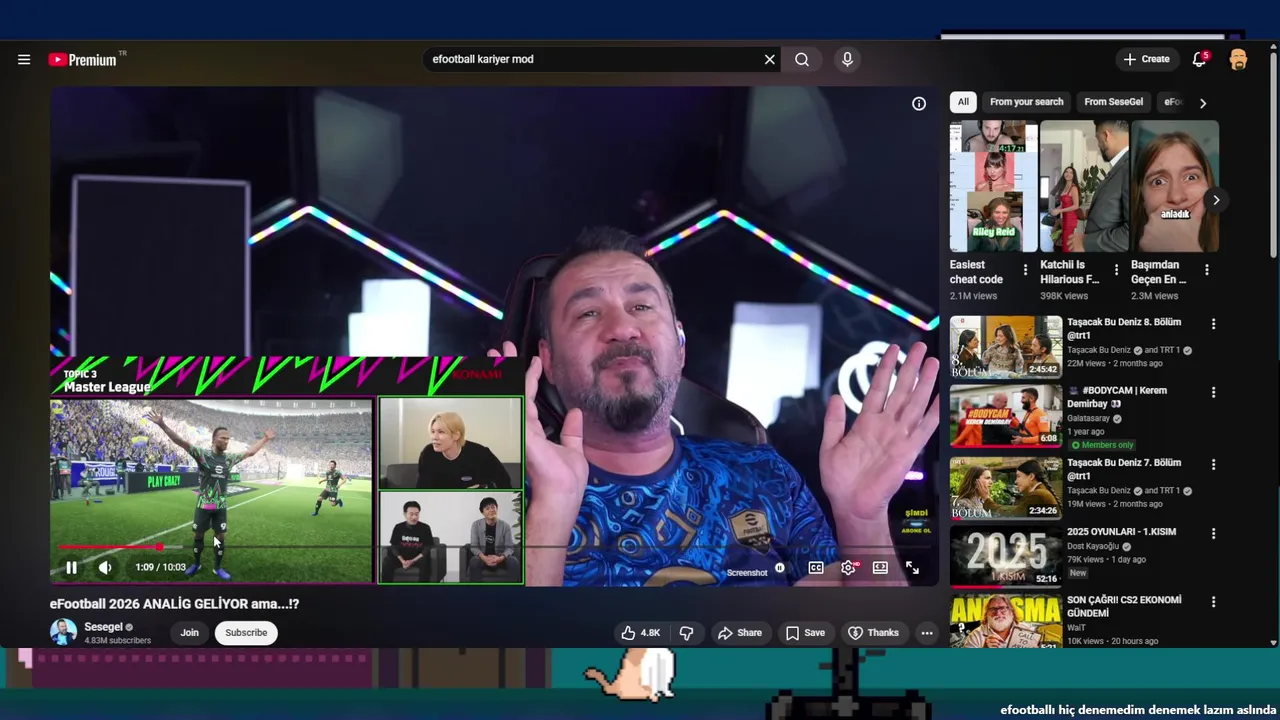Open options for Katchii Is Hilarious short
Screen dimensions: 1280x720
pos(1116,270)
